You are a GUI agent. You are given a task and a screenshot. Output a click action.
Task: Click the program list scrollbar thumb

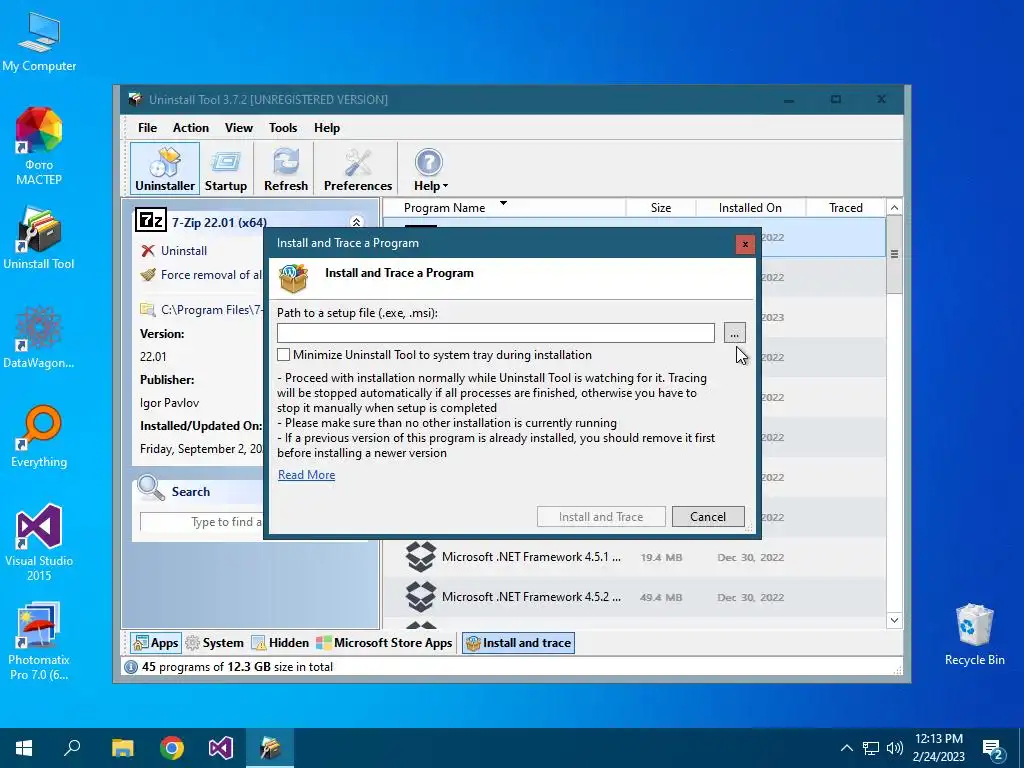pos(894,255)
